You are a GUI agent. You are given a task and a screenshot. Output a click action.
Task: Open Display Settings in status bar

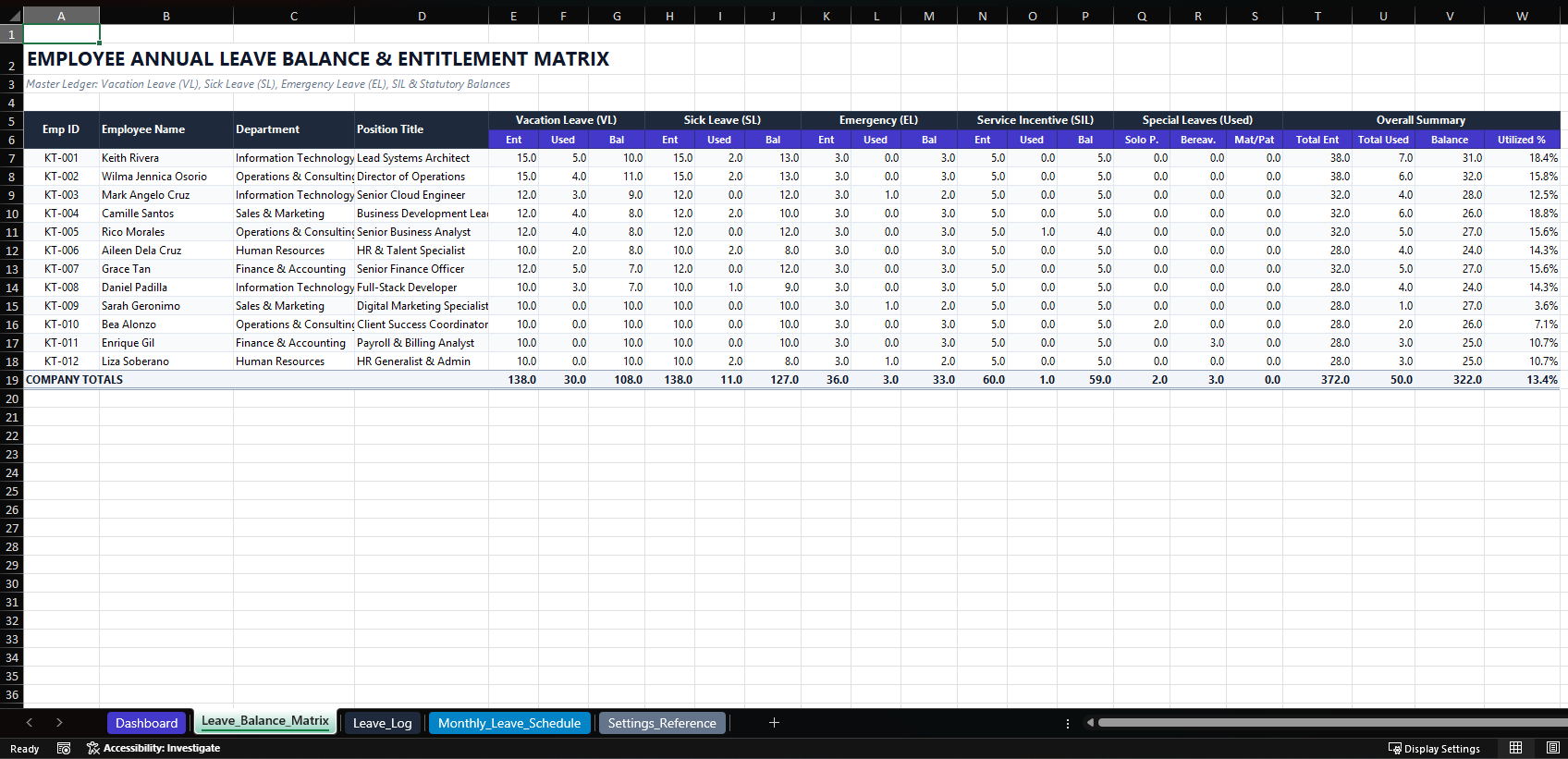1434,748
